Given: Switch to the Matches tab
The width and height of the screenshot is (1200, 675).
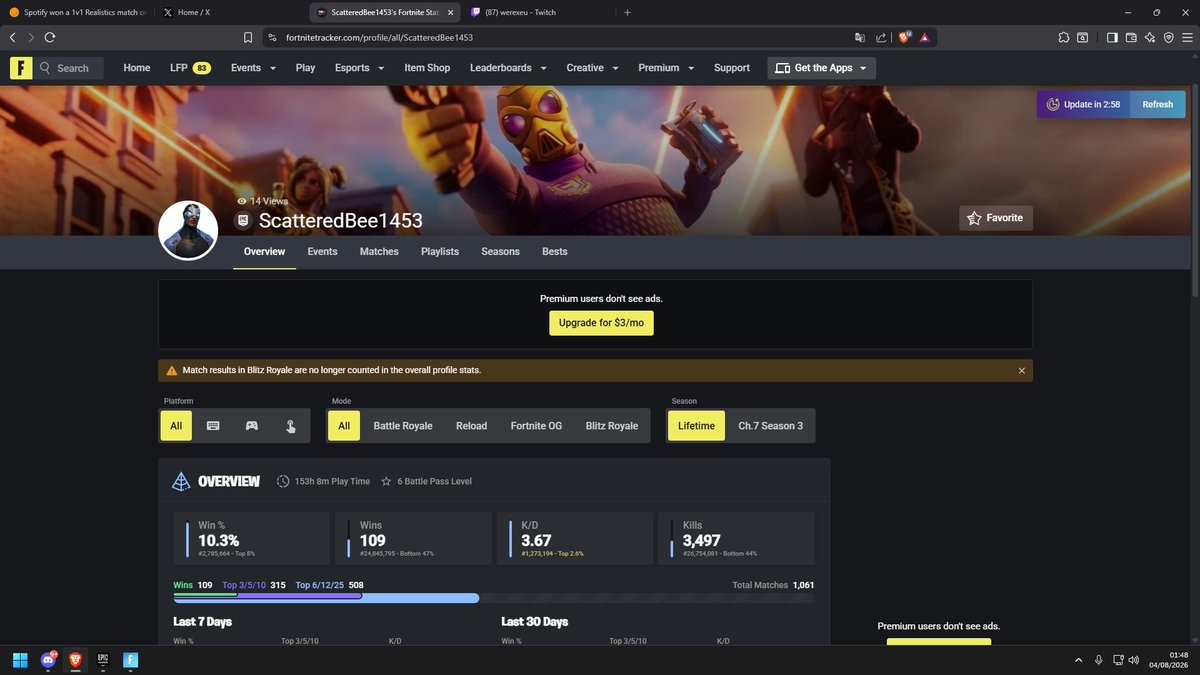Looking at the screenshot, I should pyautogui.click(x=379, y=252).
